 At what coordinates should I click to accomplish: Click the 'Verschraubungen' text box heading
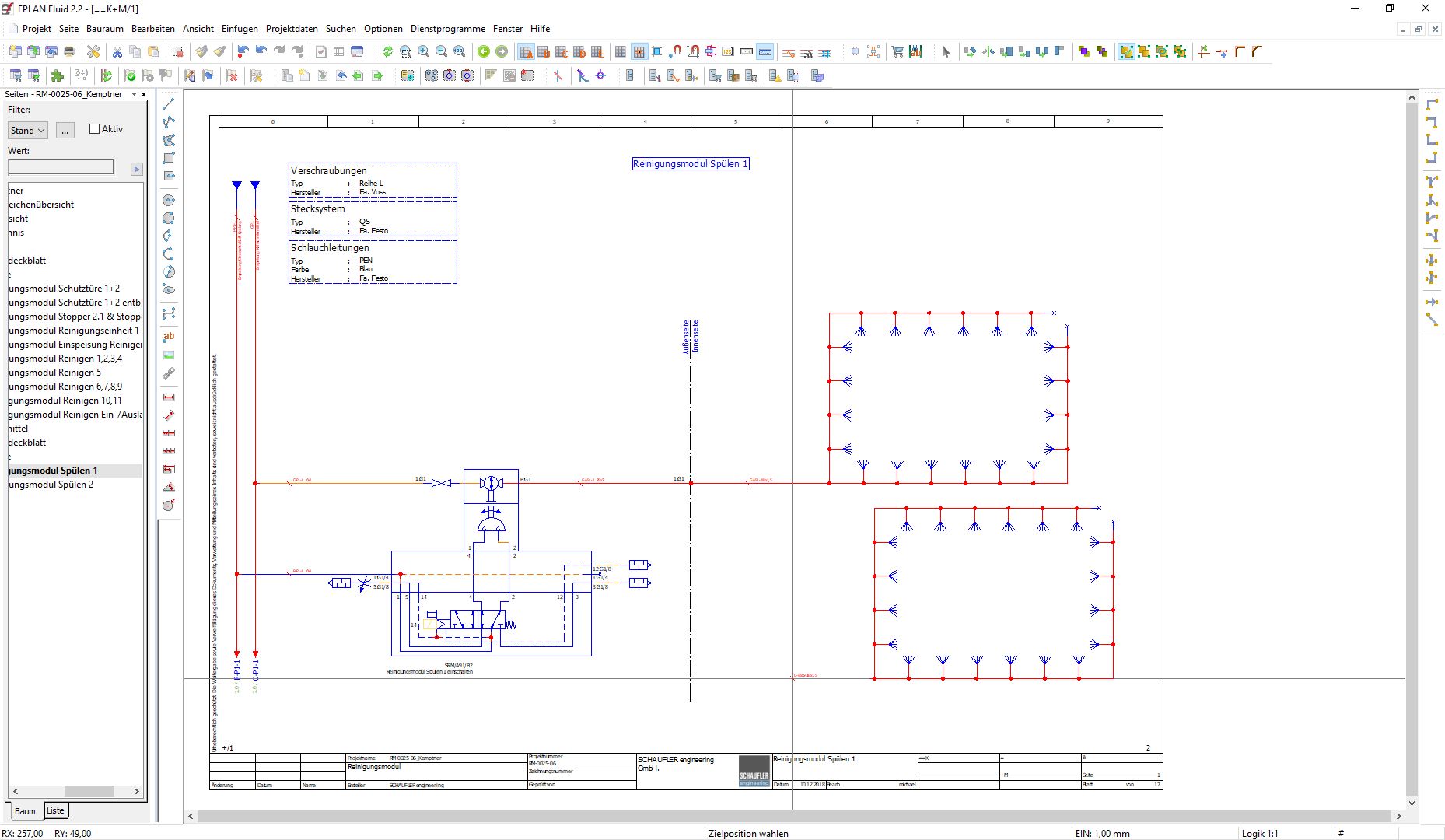coord(329,170)
